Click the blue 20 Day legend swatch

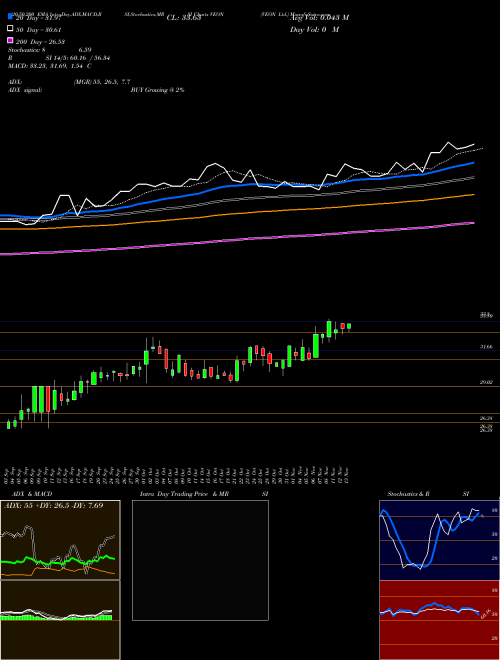click(x=10, y=16)
